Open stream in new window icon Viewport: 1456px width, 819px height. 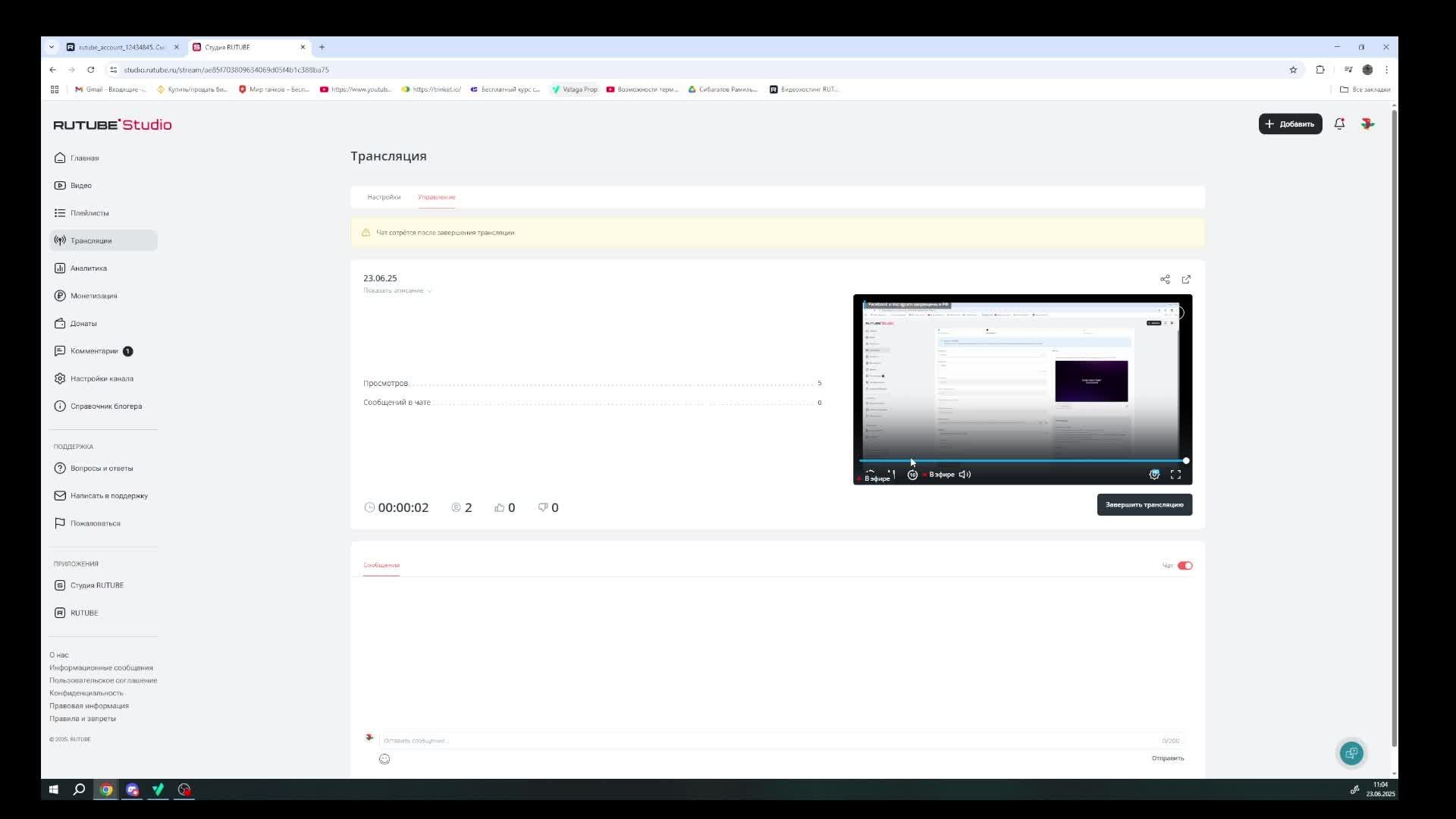pyautogui.click(x=1186, y=279)
